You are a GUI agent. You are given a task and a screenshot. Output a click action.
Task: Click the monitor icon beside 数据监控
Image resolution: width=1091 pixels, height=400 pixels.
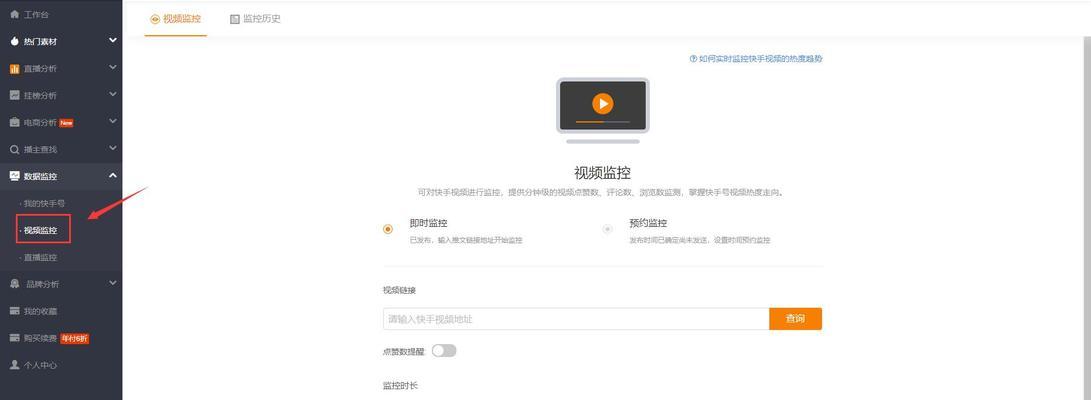pyautogui.click(x=15, y=176)
